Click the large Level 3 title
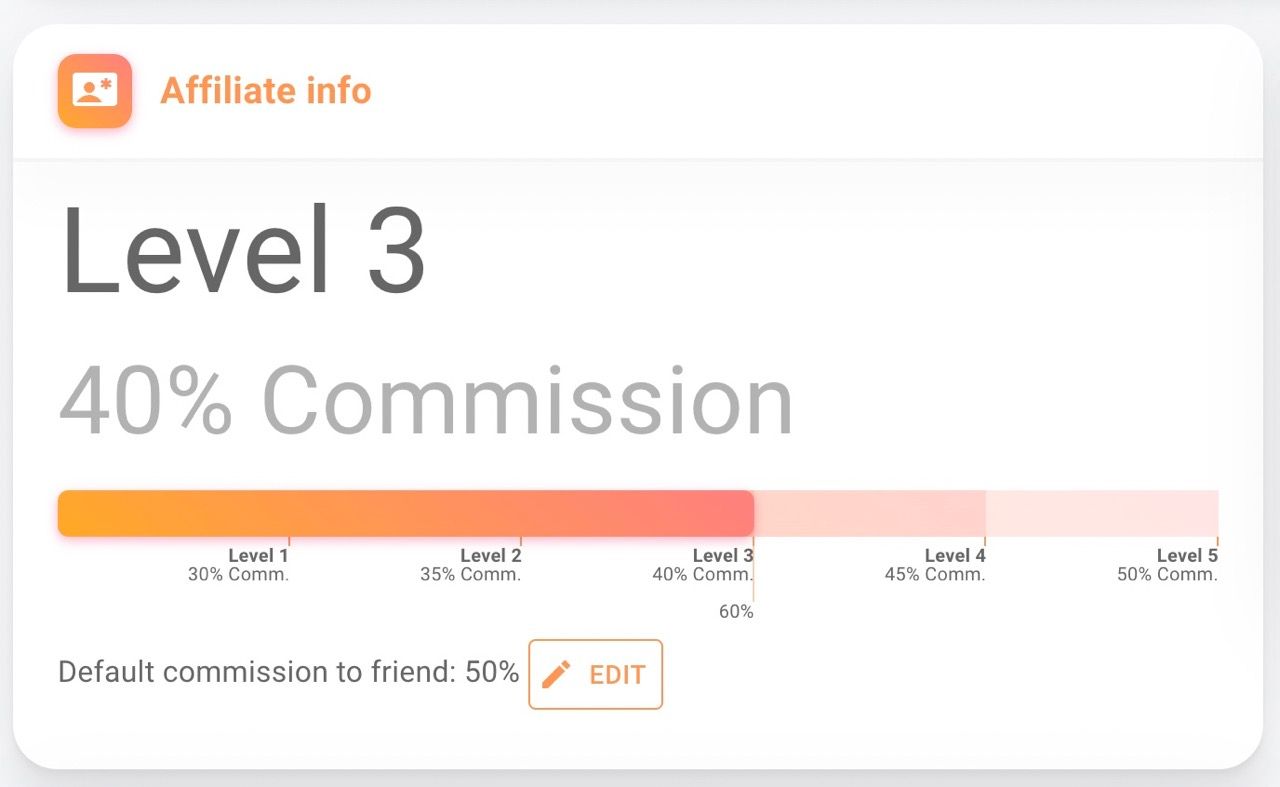 click(244, 250)
